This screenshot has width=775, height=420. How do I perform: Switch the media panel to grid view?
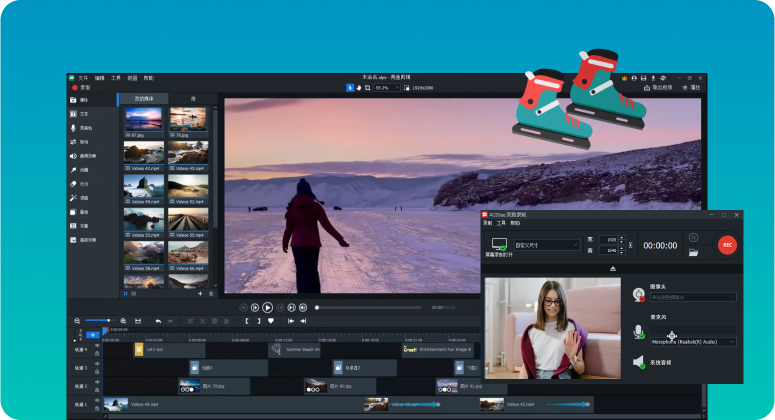tap(126, 294)
